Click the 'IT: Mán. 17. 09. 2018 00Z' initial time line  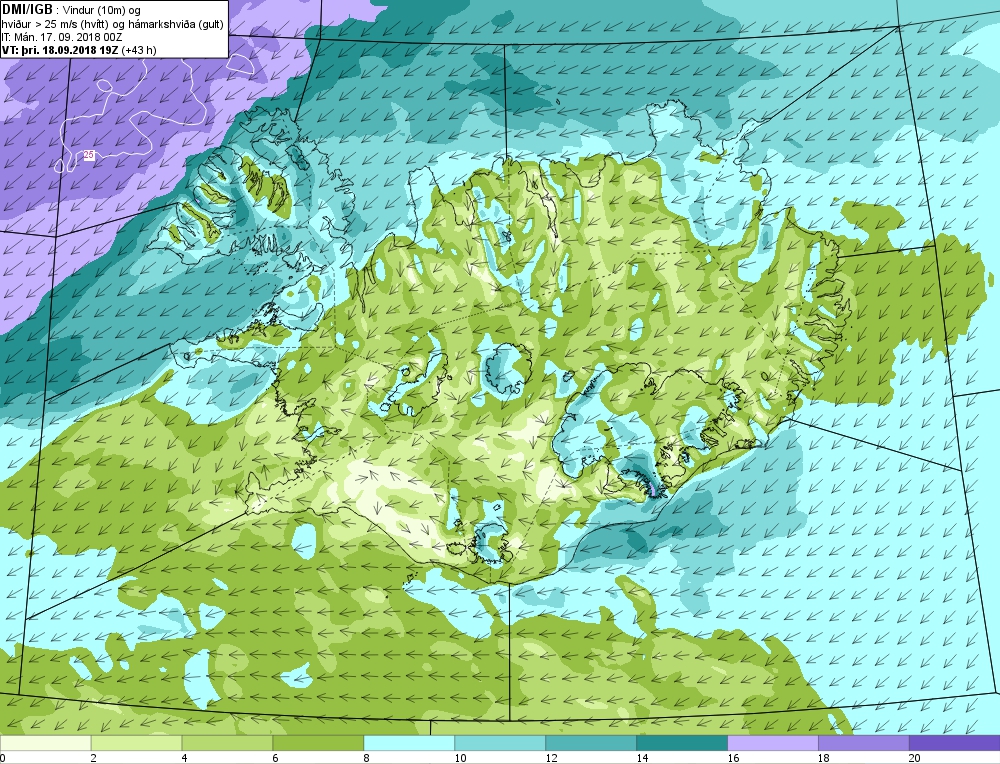click(62, 37)
